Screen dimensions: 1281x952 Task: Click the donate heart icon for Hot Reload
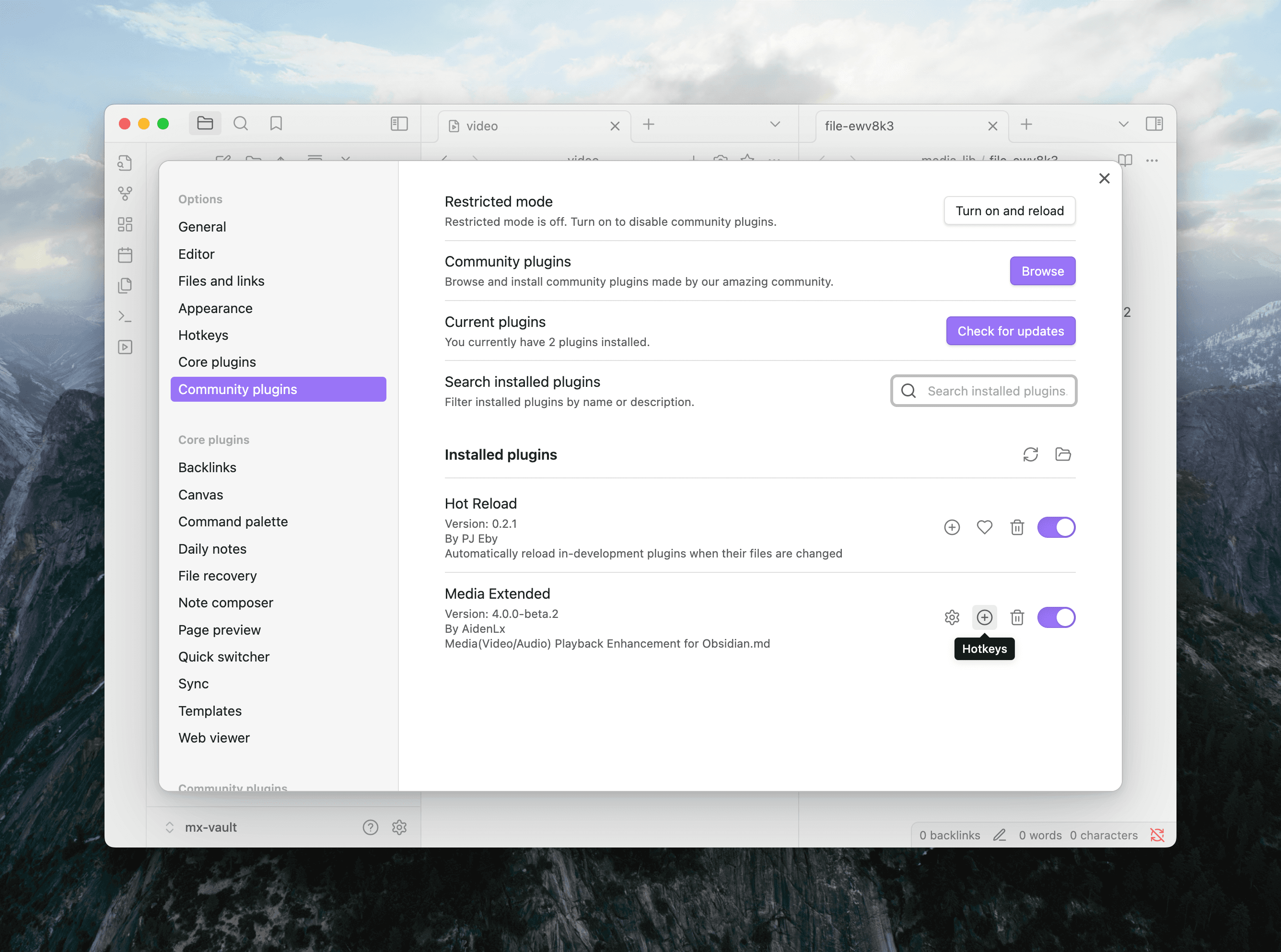(x=984, y=527)
